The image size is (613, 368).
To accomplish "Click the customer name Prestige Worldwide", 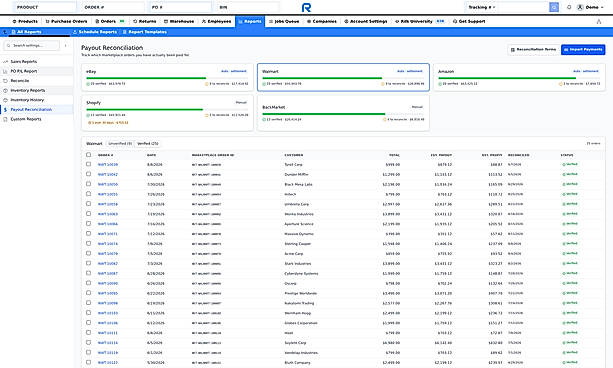I will (x=301, y=293).
